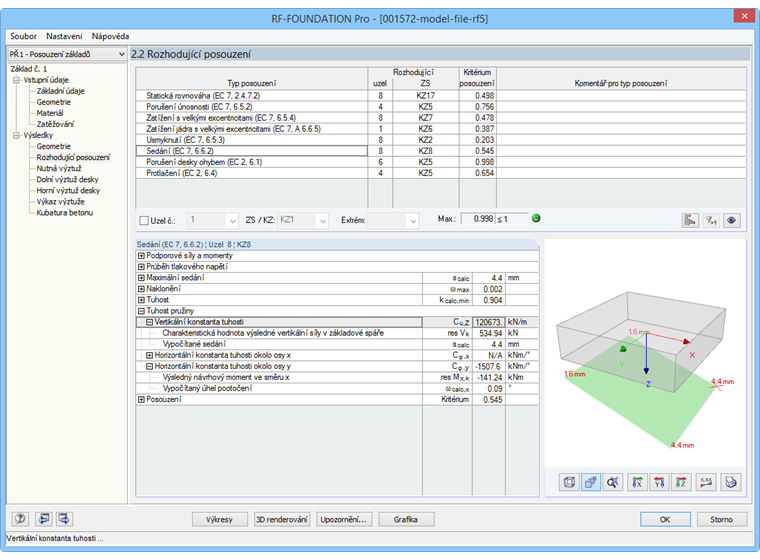Collapse the Tuhost pružiny row

pyautogui.click(x=141, y=311)
